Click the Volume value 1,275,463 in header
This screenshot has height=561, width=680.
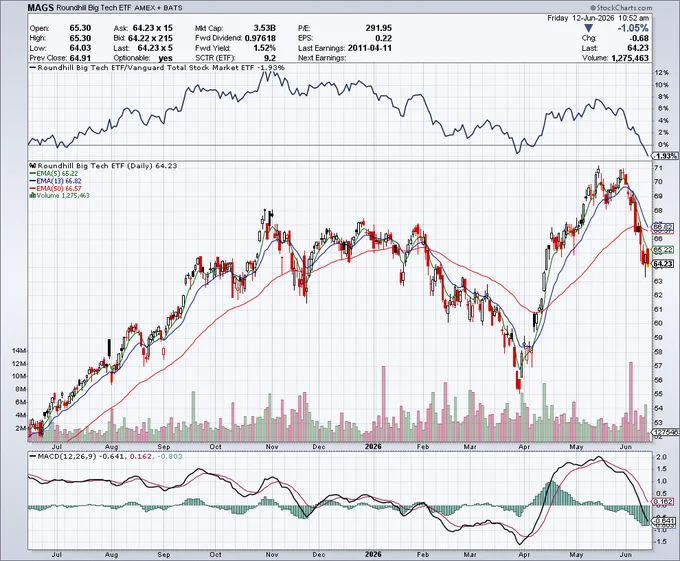pos(630,58)
